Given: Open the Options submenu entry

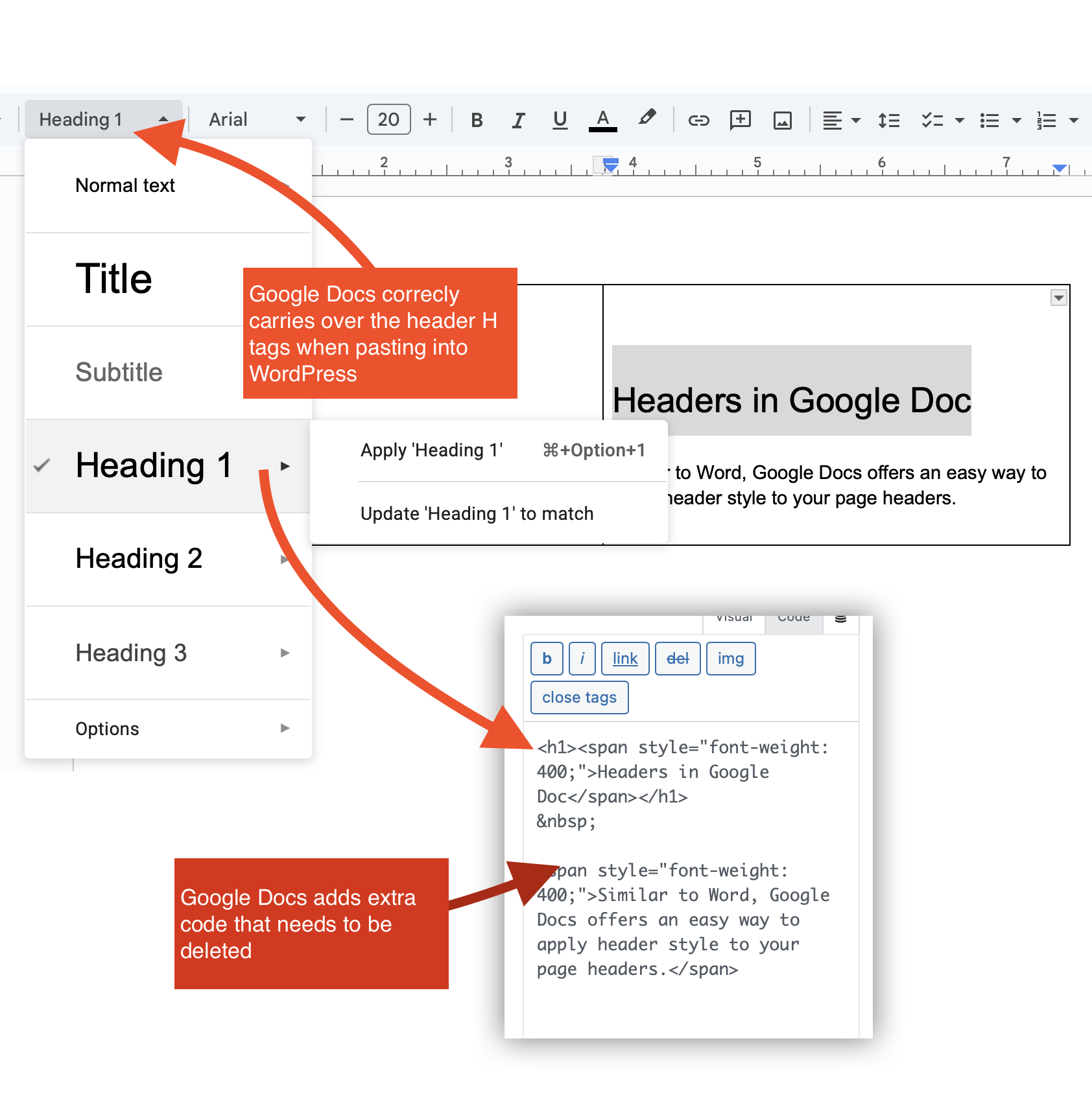Looking at the screenshot, I should (168, 729).
